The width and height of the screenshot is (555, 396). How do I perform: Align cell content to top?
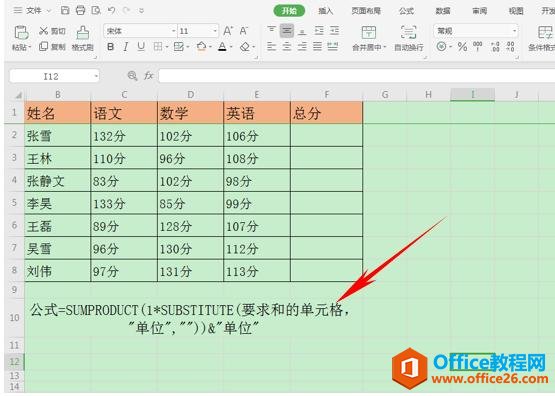[x=271, y=30]
